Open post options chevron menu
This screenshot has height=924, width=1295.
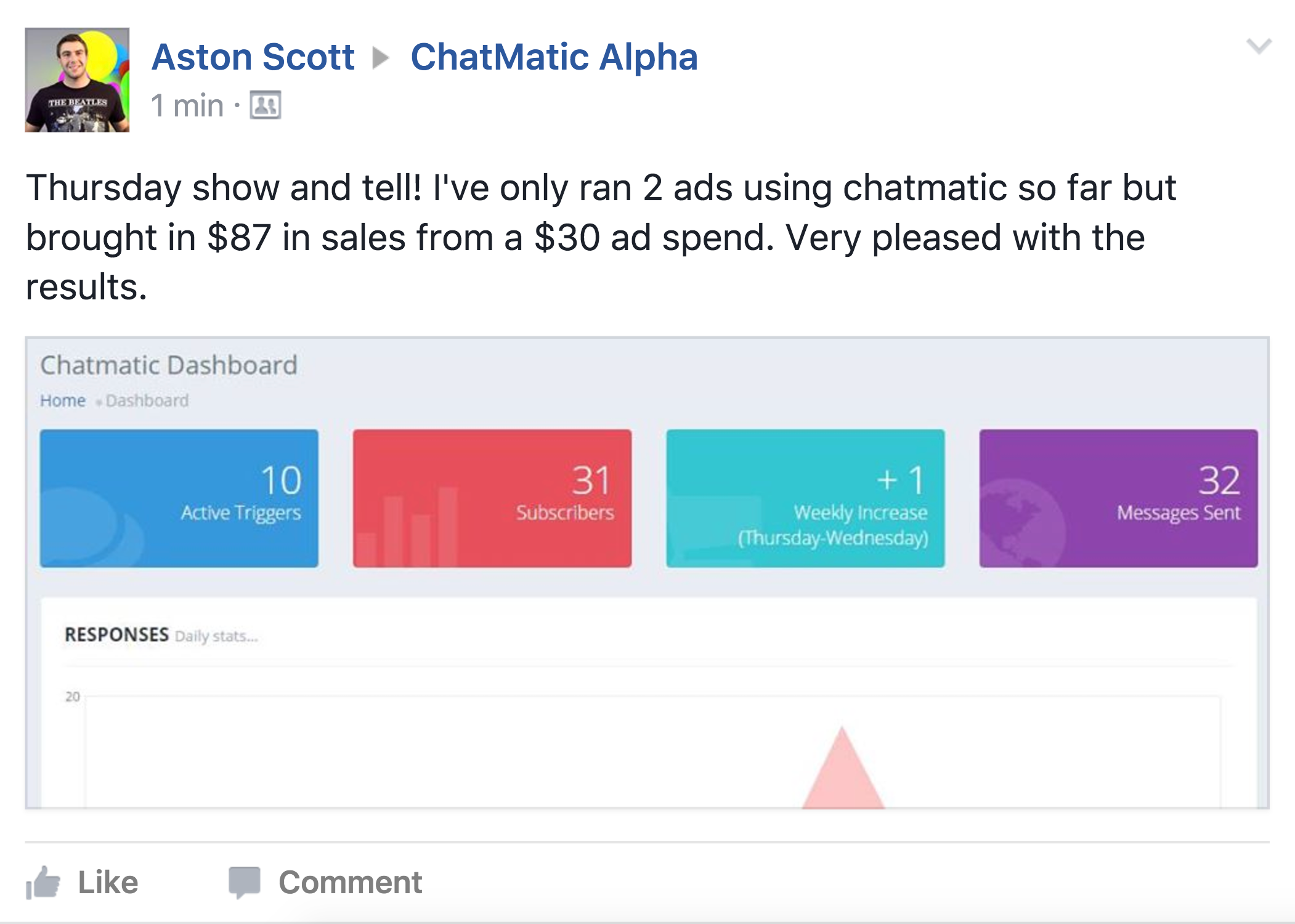point(1259,46)
